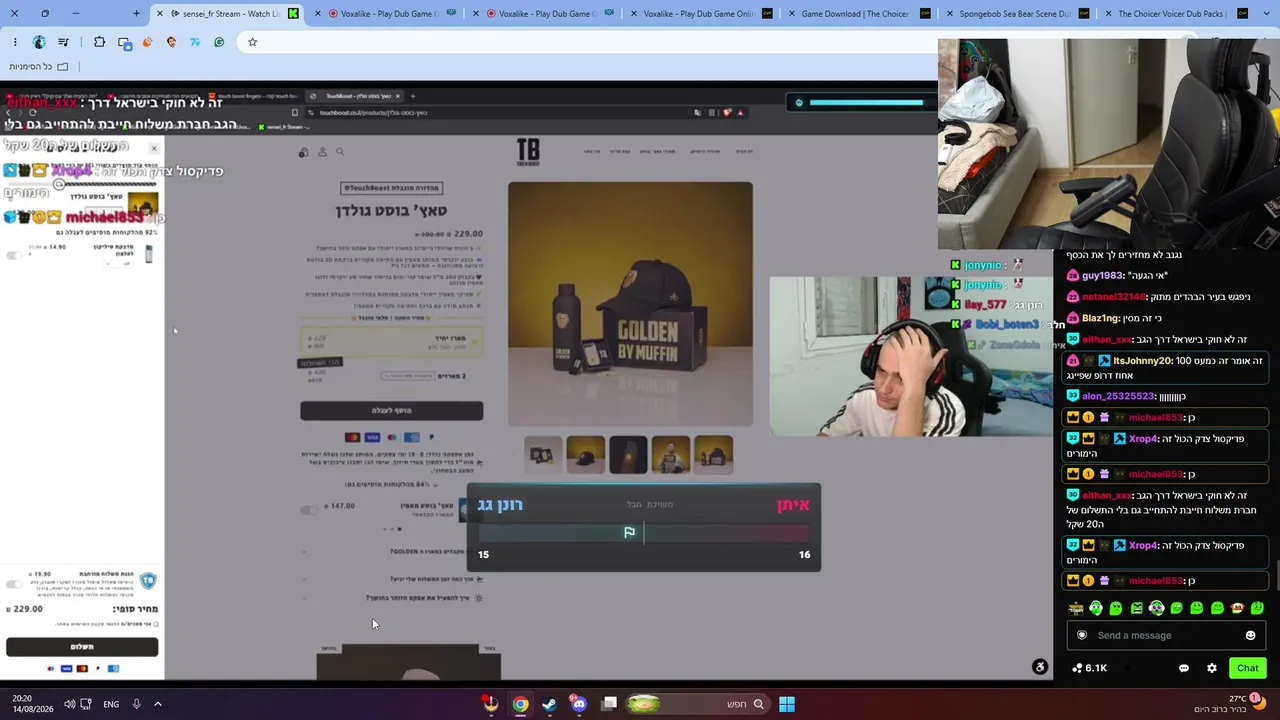Click the black checkout button in cart panel
The image size is (1280, 720).
pos(82,647)
